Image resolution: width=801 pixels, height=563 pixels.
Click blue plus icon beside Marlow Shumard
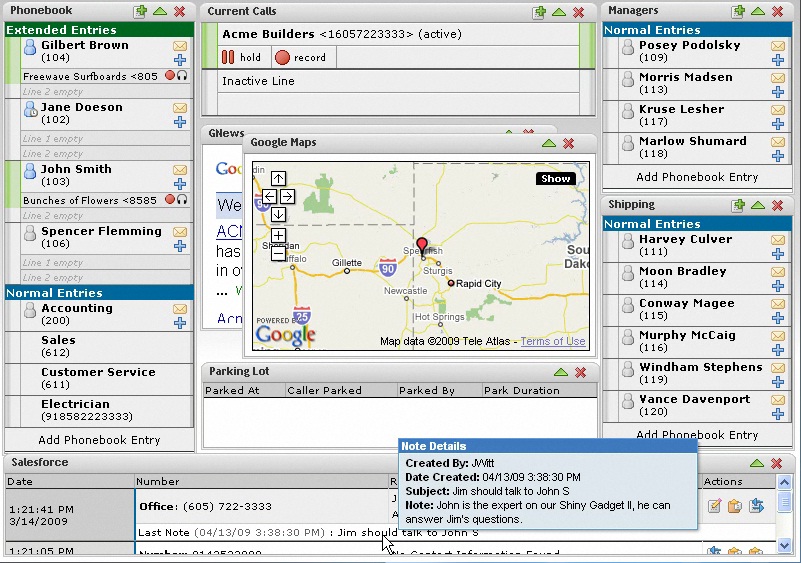coord(778,156)
